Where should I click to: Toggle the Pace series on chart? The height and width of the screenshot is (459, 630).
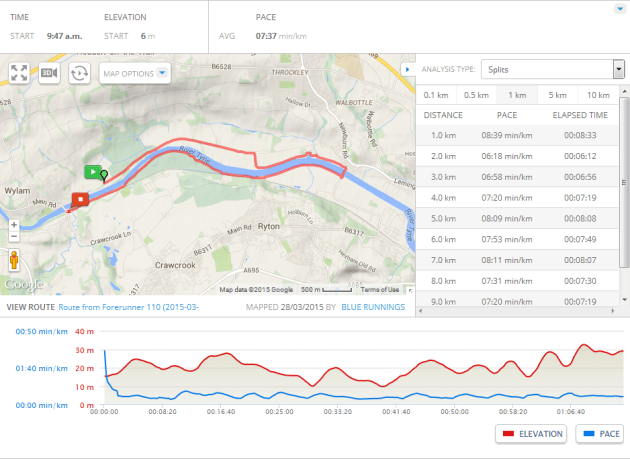click(x=599, y=433)
